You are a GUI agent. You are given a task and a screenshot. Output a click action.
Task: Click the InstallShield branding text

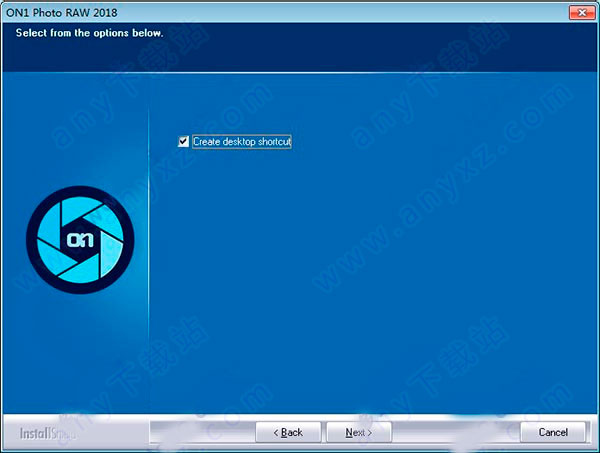click(x=48, y=433)
